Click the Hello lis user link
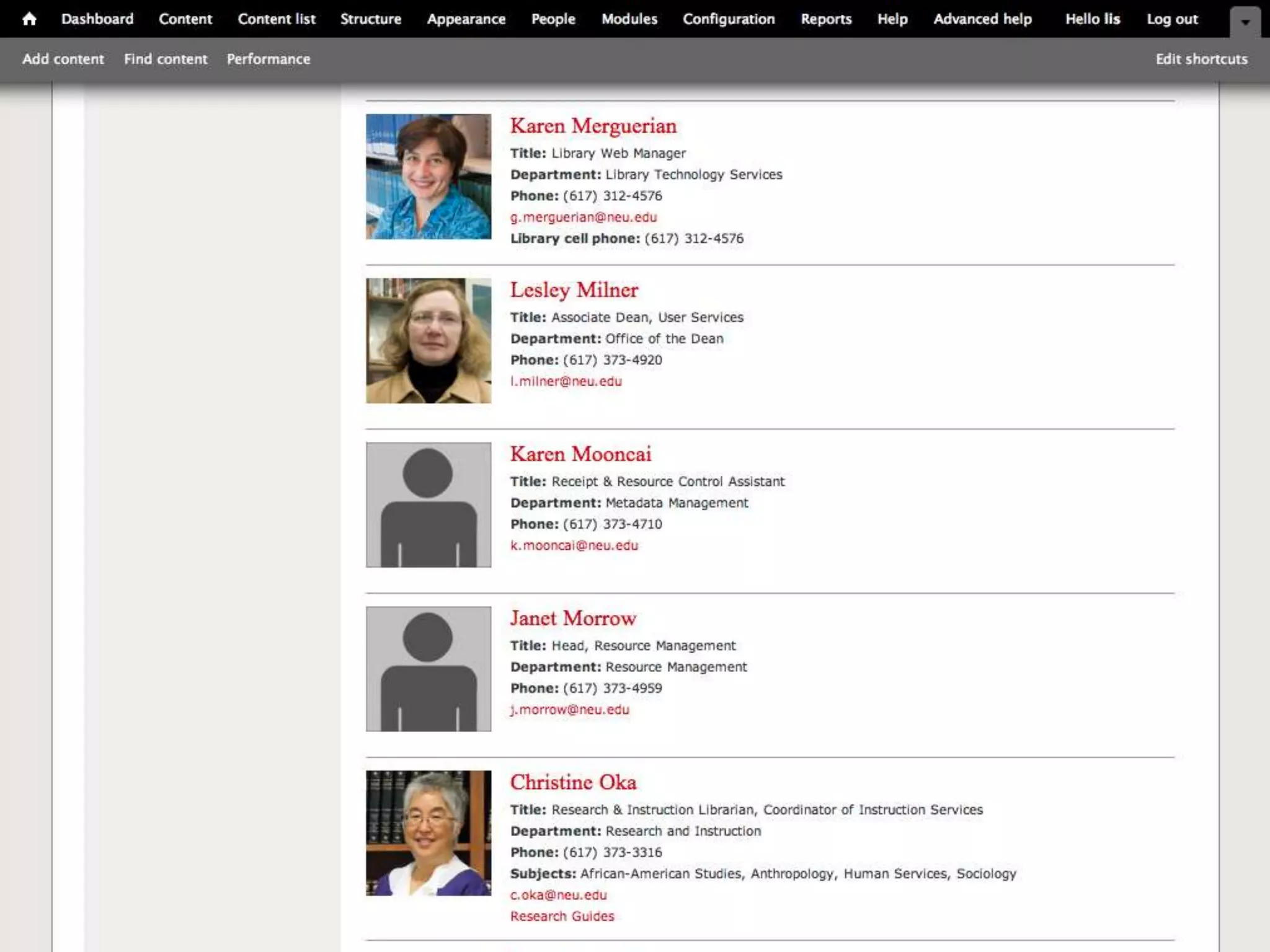This screenshot has width=1270, height=952. point(1093,19)
